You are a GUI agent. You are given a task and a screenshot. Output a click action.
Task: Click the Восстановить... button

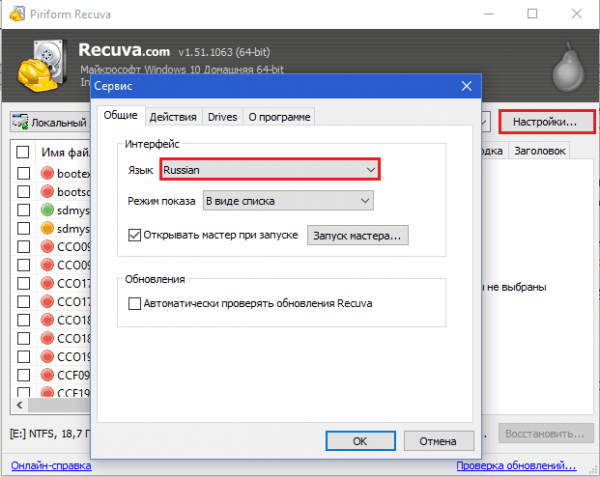(x=545, y=433)
